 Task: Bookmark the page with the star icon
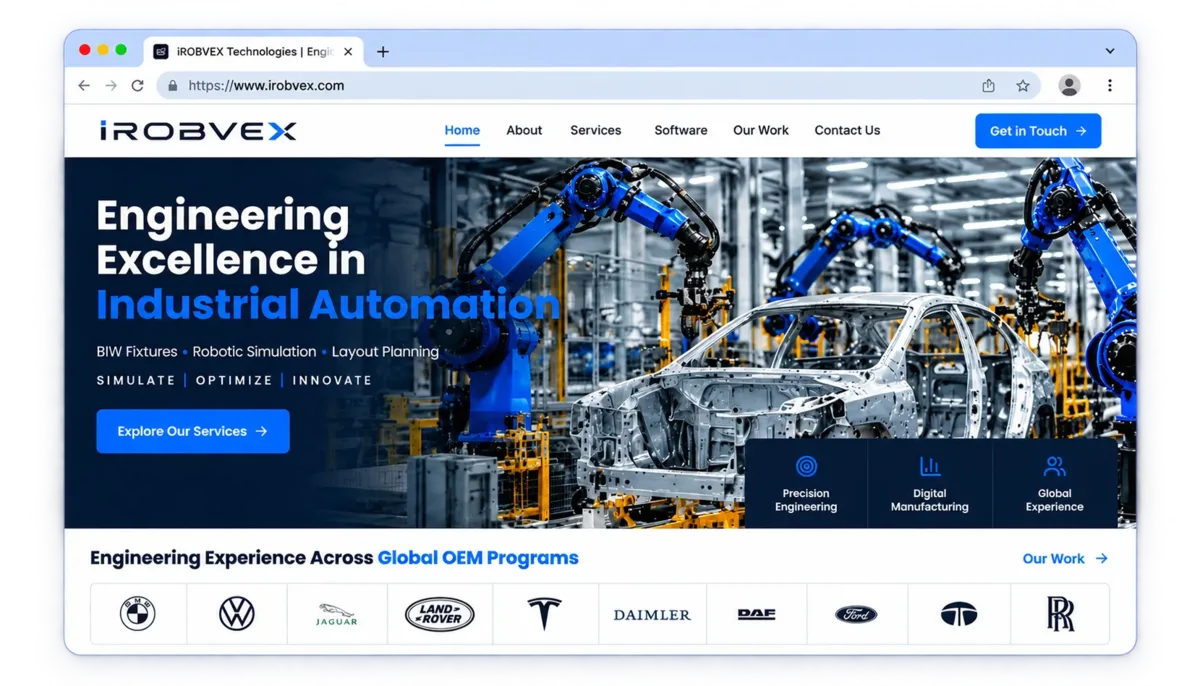[x=1022, y=86]
